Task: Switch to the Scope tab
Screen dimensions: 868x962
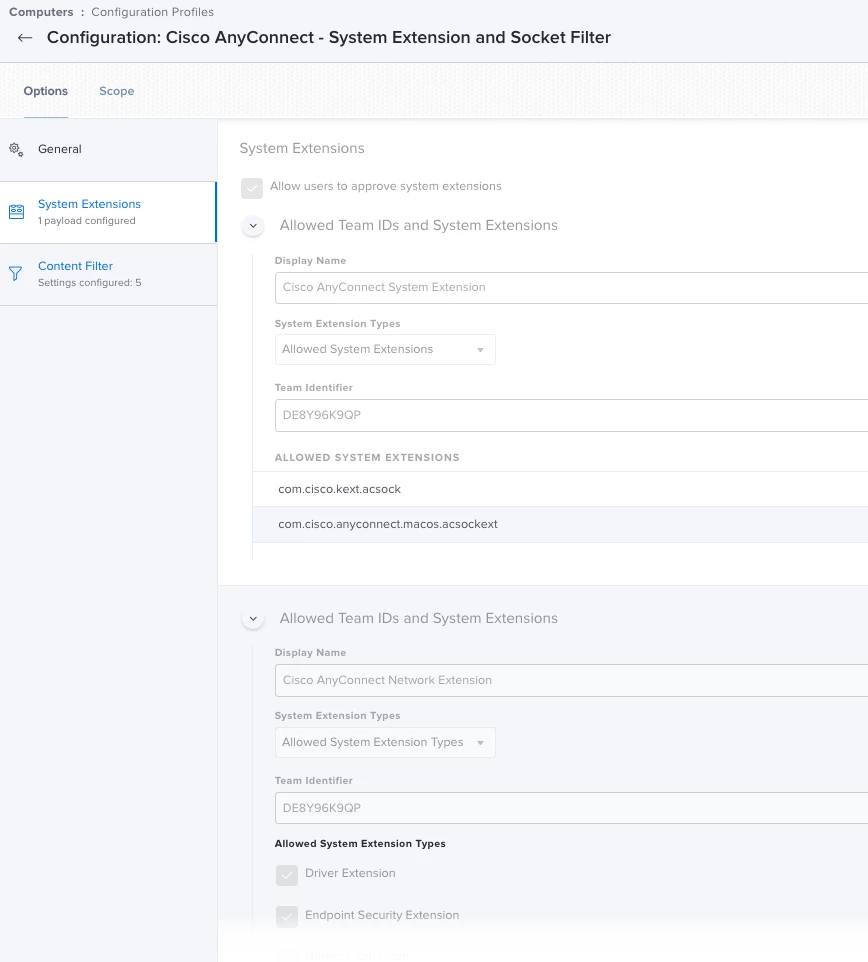Action: click(x=117, y=91)
